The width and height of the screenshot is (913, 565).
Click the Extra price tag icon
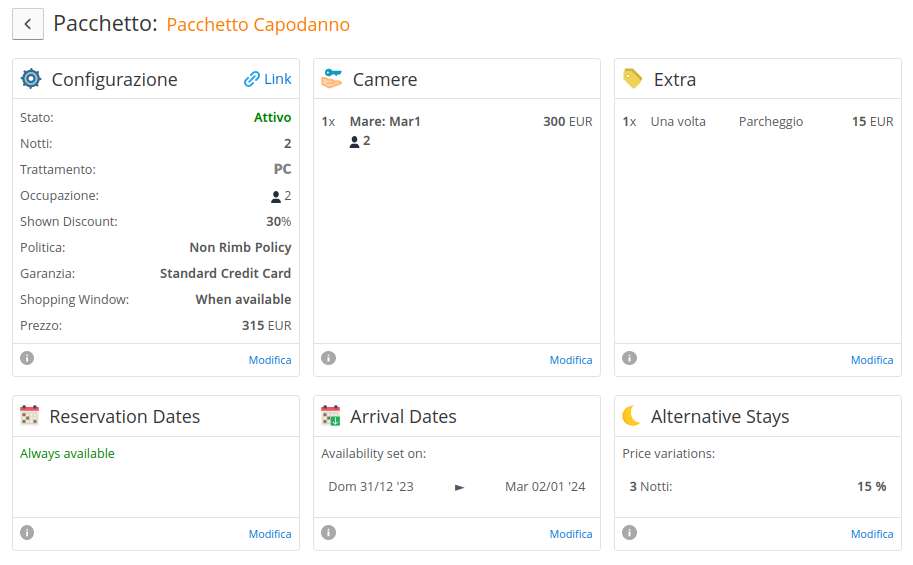point(632,78)
